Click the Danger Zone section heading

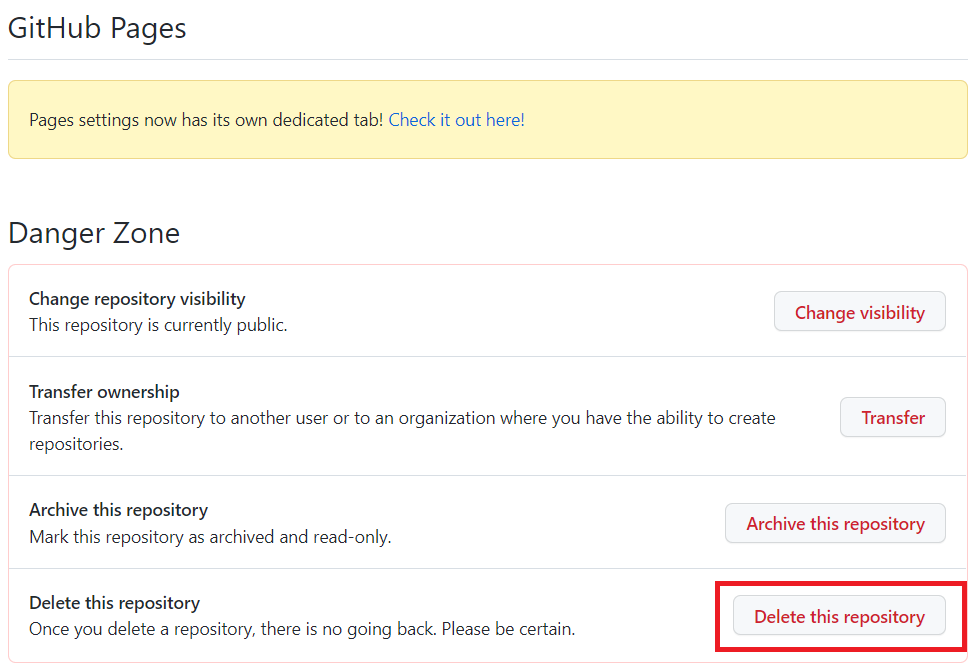[x=94, y=233]
